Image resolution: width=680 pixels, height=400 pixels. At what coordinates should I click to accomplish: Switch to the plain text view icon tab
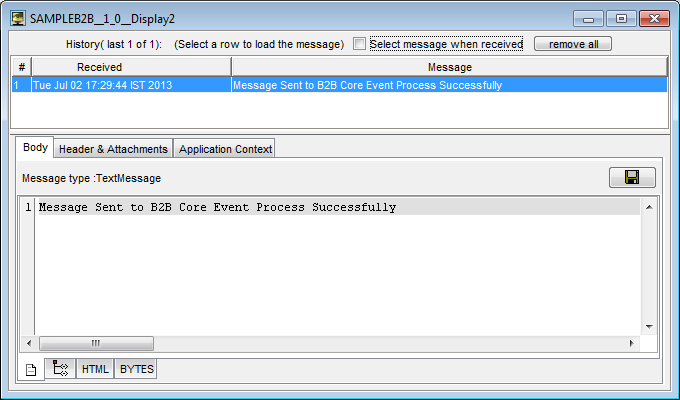[31, 370]
